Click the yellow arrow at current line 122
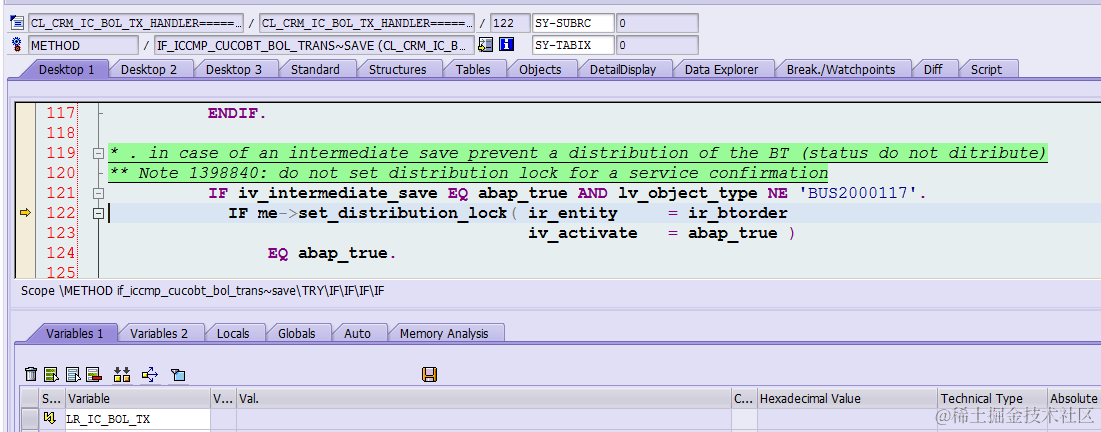 [25, 213]
